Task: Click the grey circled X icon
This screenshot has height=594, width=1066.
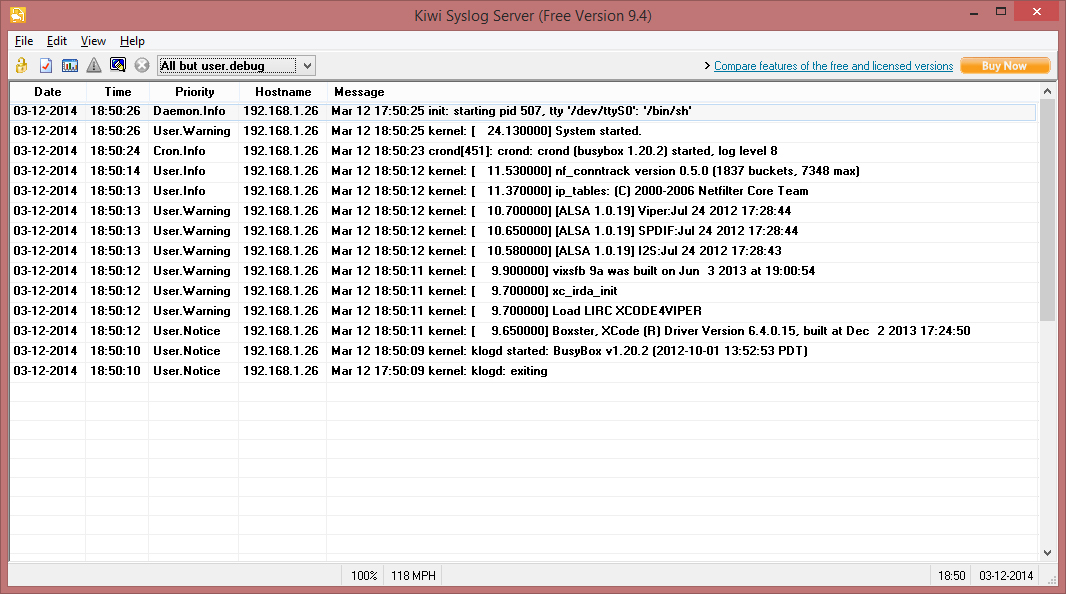Action: 141,65
